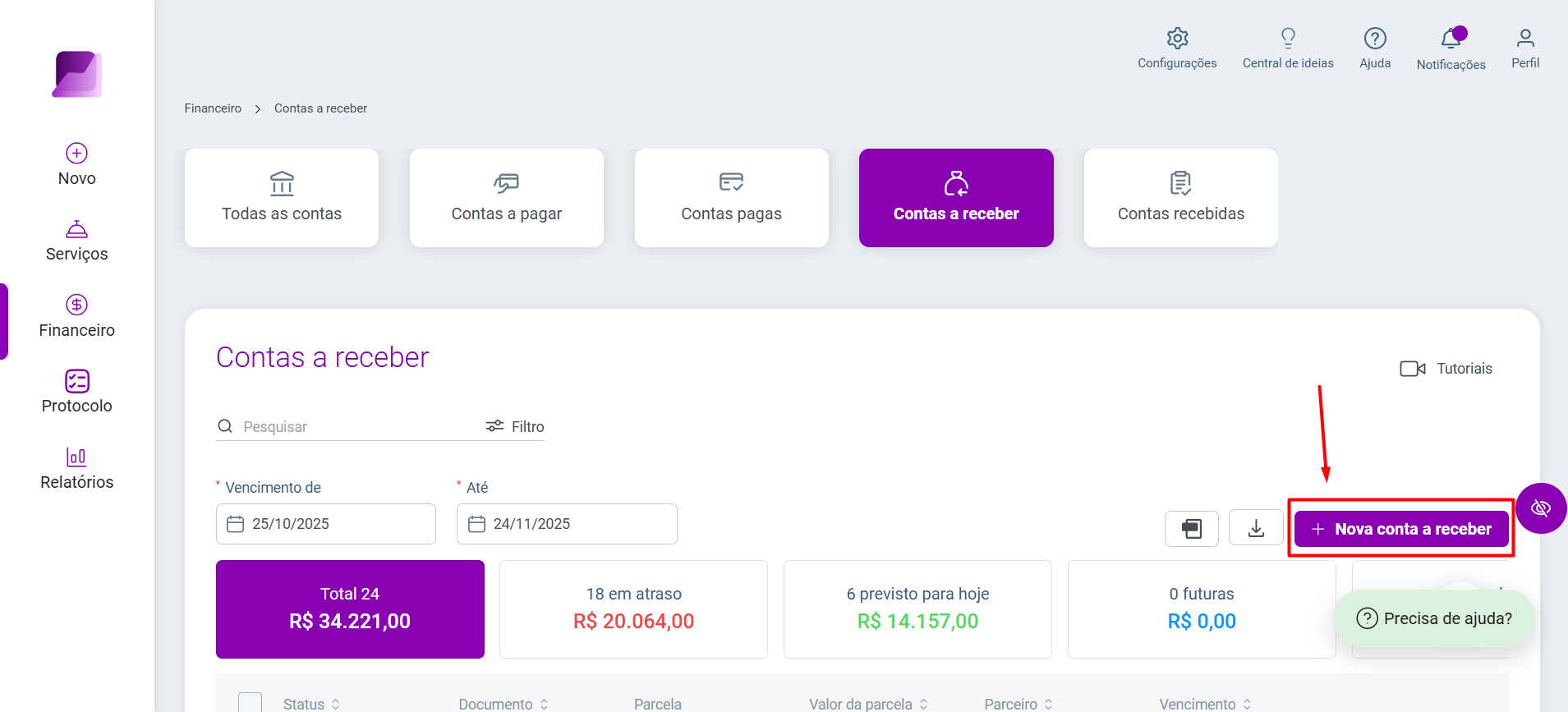Toggle the hide values eye icon
1568x712 pixels.
1541,508
